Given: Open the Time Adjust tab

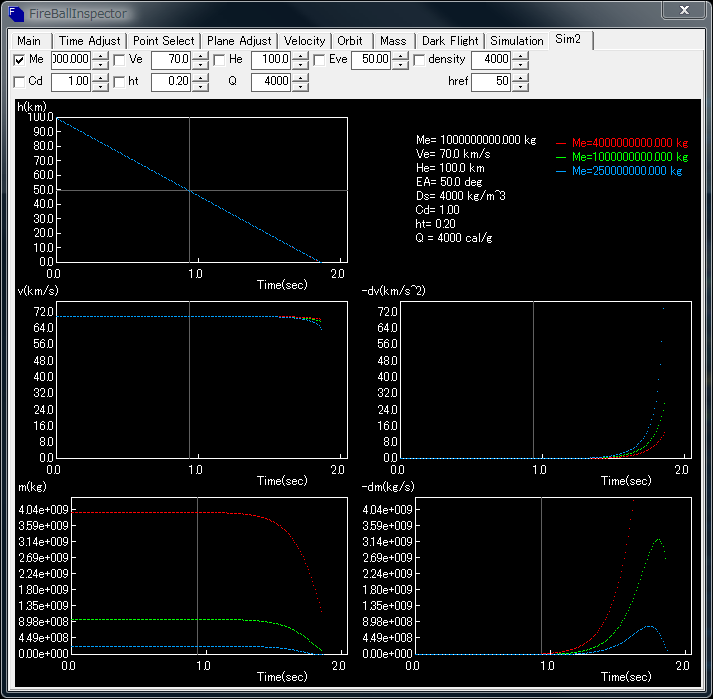Looking at the screenshot, I should (90, 41).
